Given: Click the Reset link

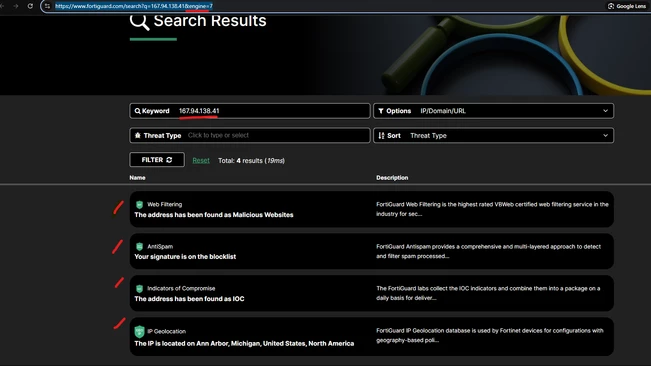Looking at the screenshot, I should [x=201, y=160].
